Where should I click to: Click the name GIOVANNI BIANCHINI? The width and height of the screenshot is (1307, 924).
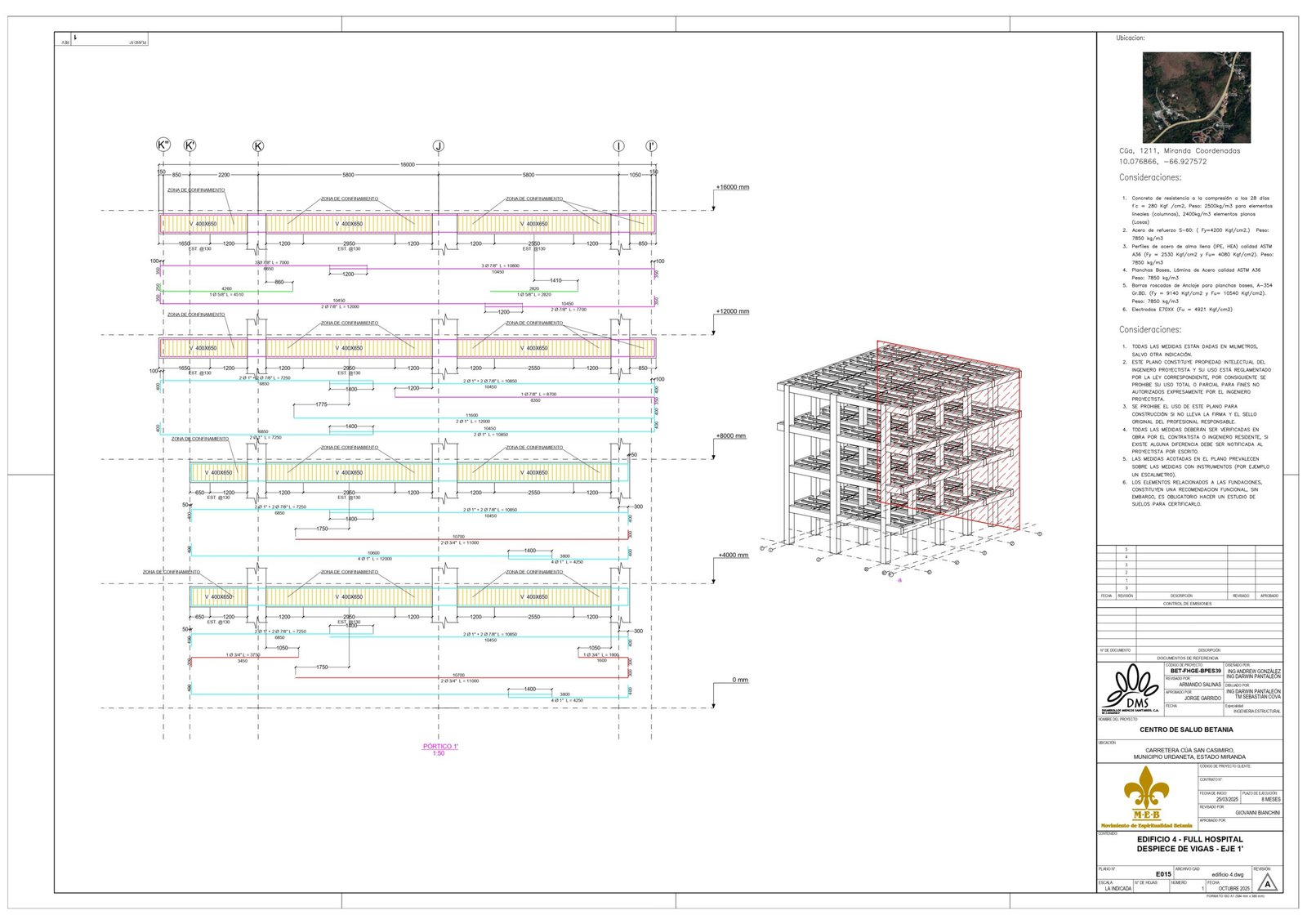(x=1257, y=813)
